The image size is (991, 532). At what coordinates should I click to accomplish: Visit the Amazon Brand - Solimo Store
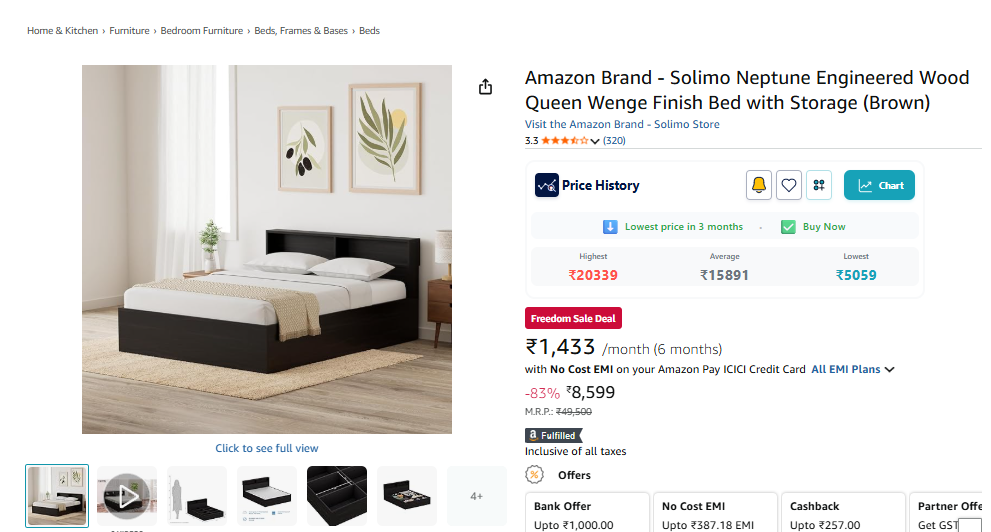point(622,124)
